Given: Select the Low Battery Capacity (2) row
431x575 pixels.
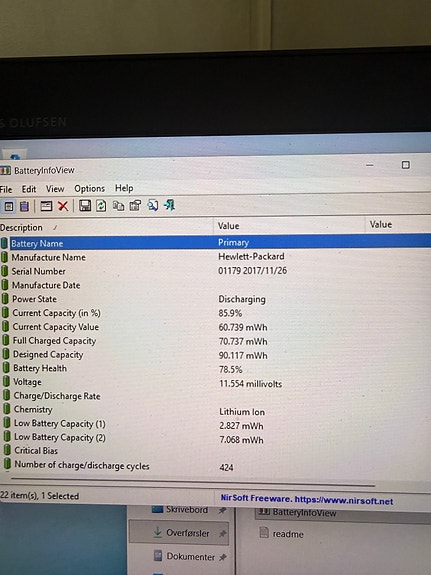Looking at the screenshot, I should 216,438.
